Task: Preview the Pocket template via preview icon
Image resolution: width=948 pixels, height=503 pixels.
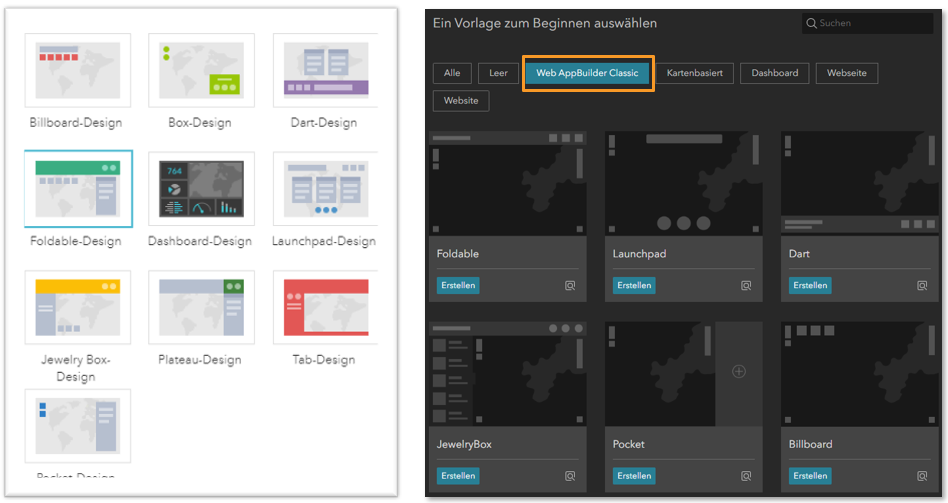Action: tap(746, 476)
